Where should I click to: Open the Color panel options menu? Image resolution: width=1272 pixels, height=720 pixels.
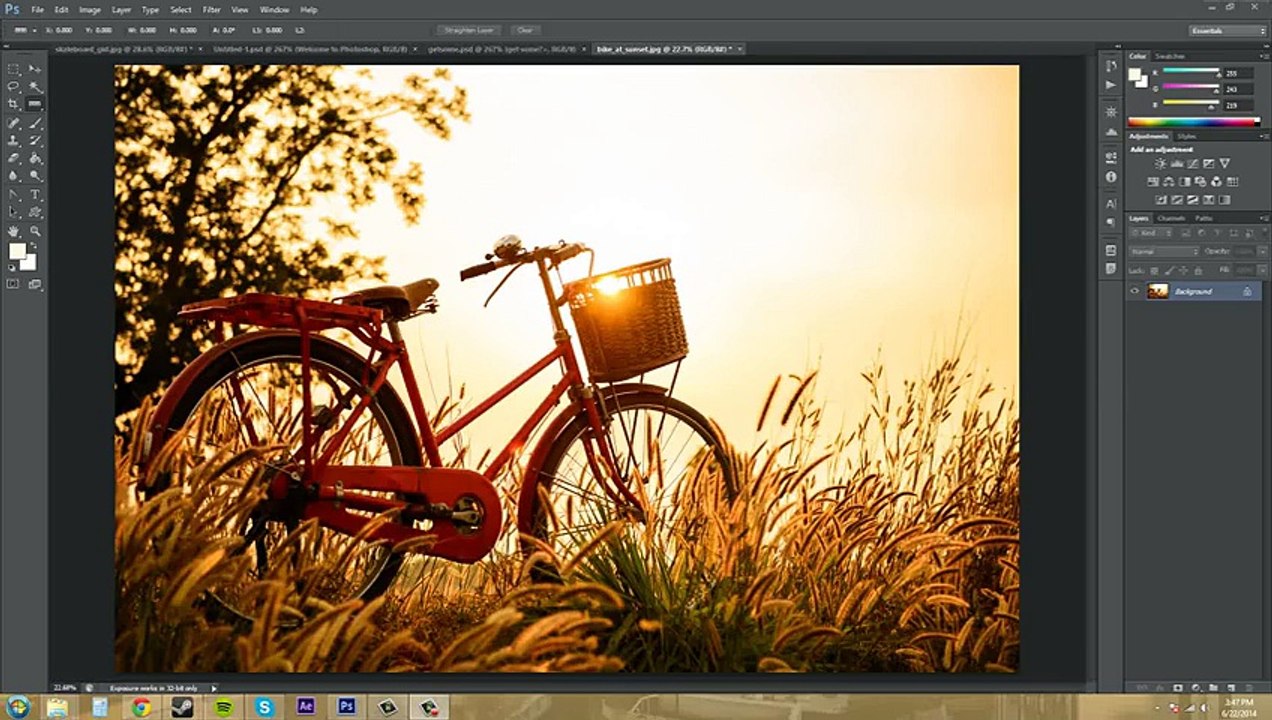(x=1264, y=56)
